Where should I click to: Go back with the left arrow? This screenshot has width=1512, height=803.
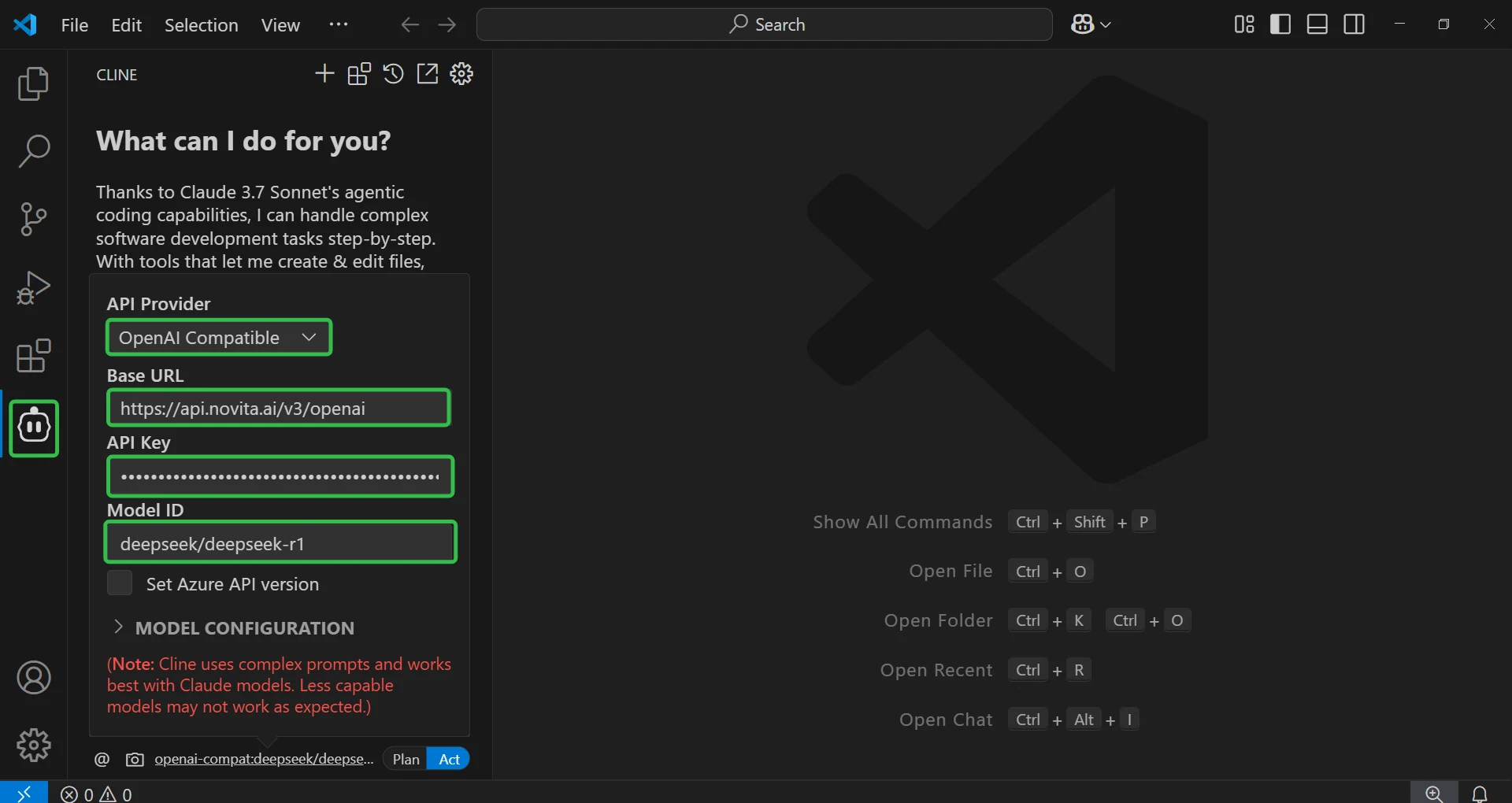pyautogui.click(x=409, y=25)
